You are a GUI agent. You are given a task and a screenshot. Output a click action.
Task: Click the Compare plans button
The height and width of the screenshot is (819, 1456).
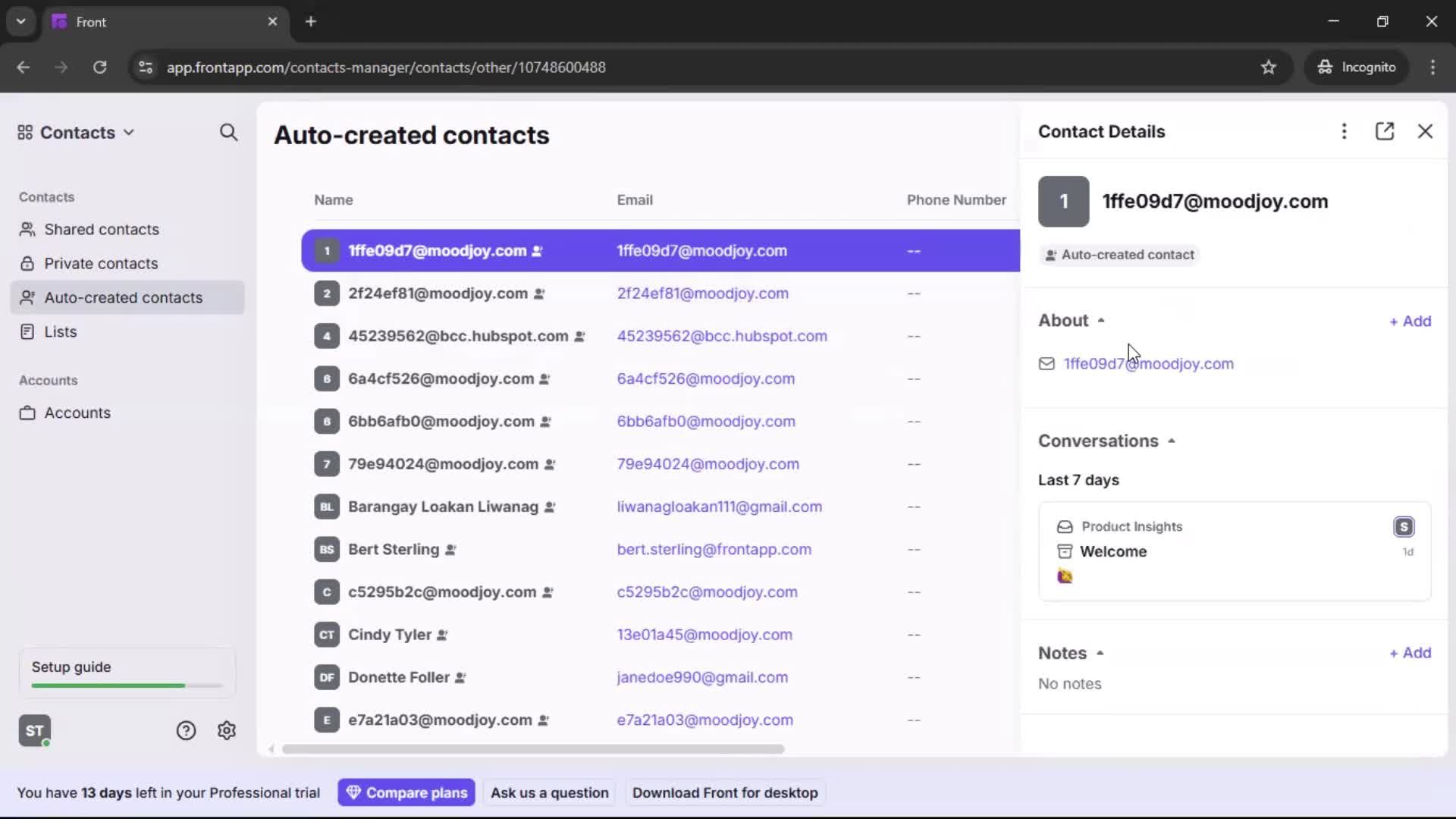tap(406, 792)
